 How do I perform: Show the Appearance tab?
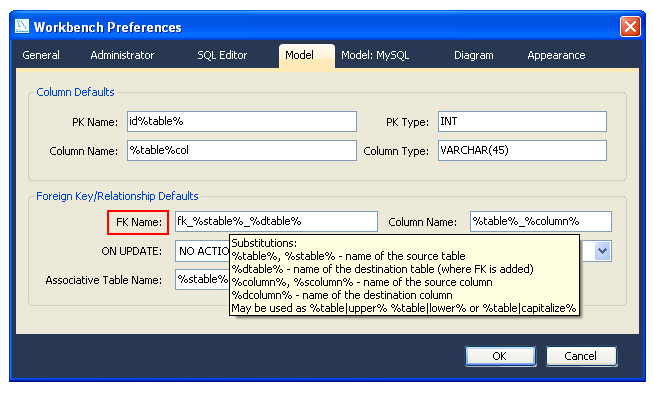tap(556, 55)
